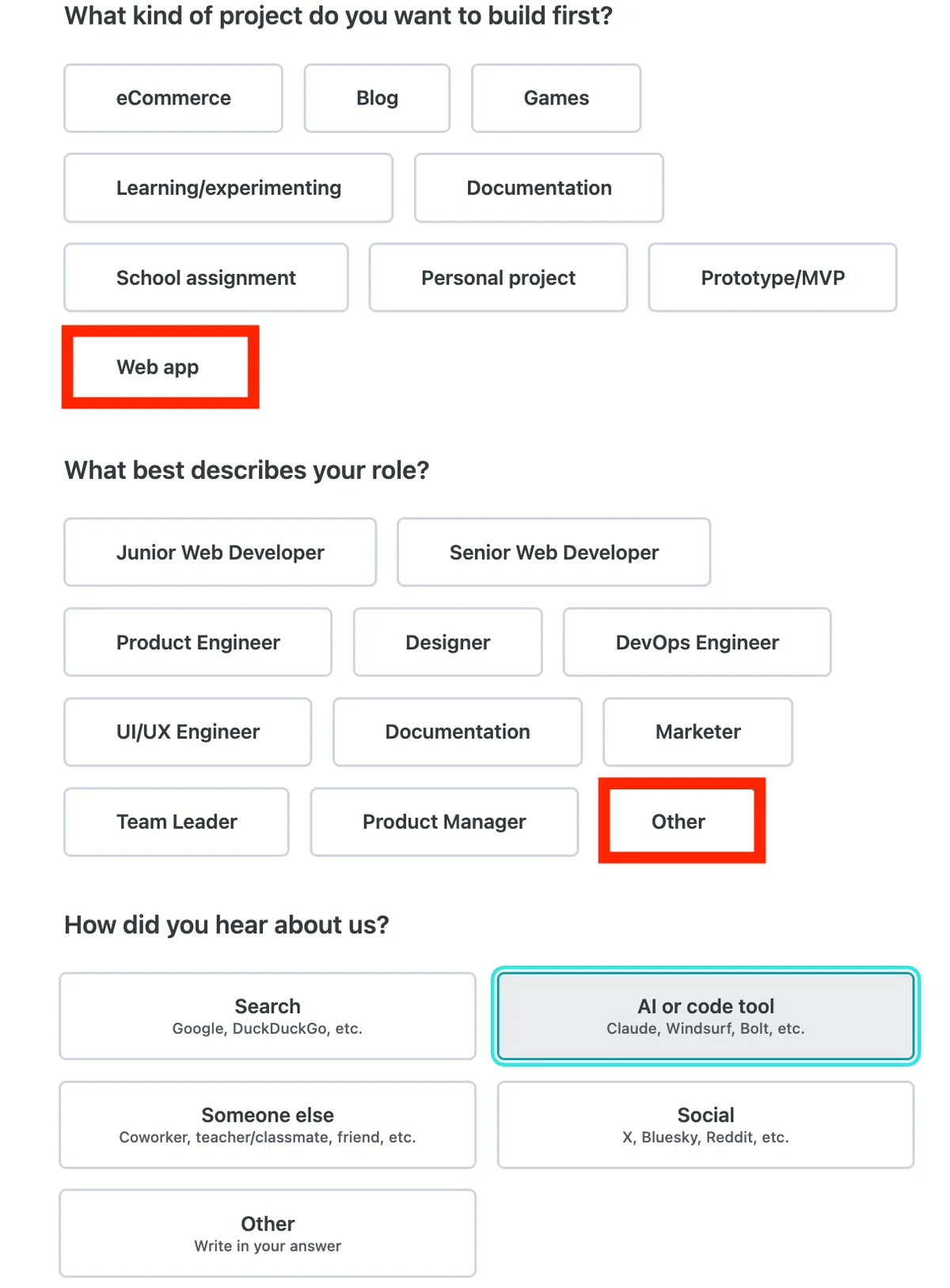Select Junior Web Developer role

(x=220, y=553)
